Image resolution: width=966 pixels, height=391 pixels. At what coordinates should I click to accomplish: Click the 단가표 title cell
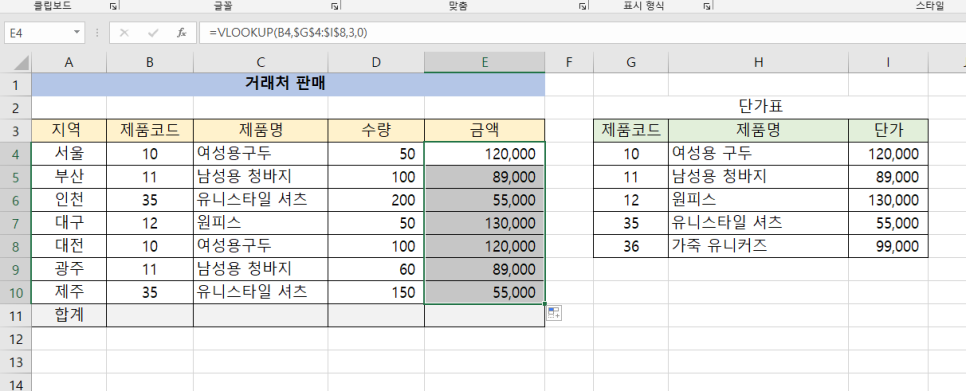(x=760, y=107)
